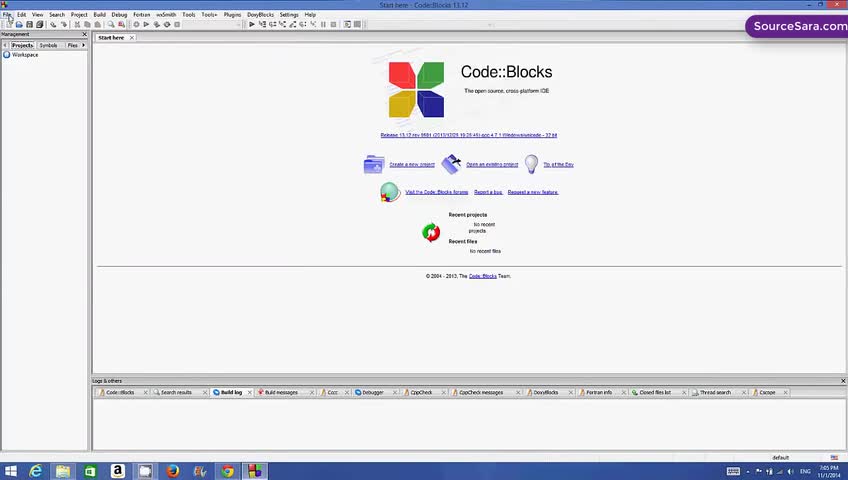Click the Run to cursor debug icon
Image resolution: width=848 pixels, height=480 pixels.
[x=262, y=24]
